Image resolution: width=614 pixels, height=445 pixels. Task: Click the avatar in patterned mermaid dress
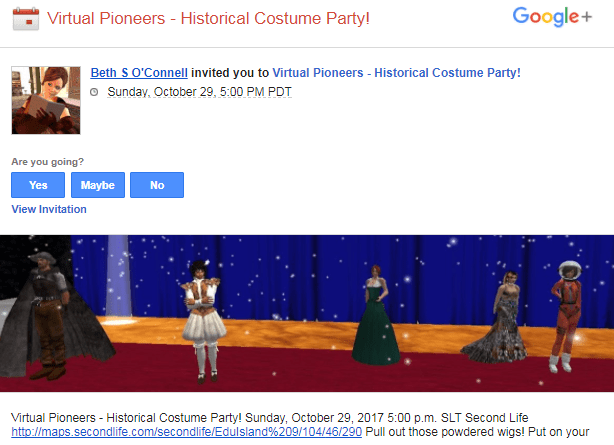[497, 317]
